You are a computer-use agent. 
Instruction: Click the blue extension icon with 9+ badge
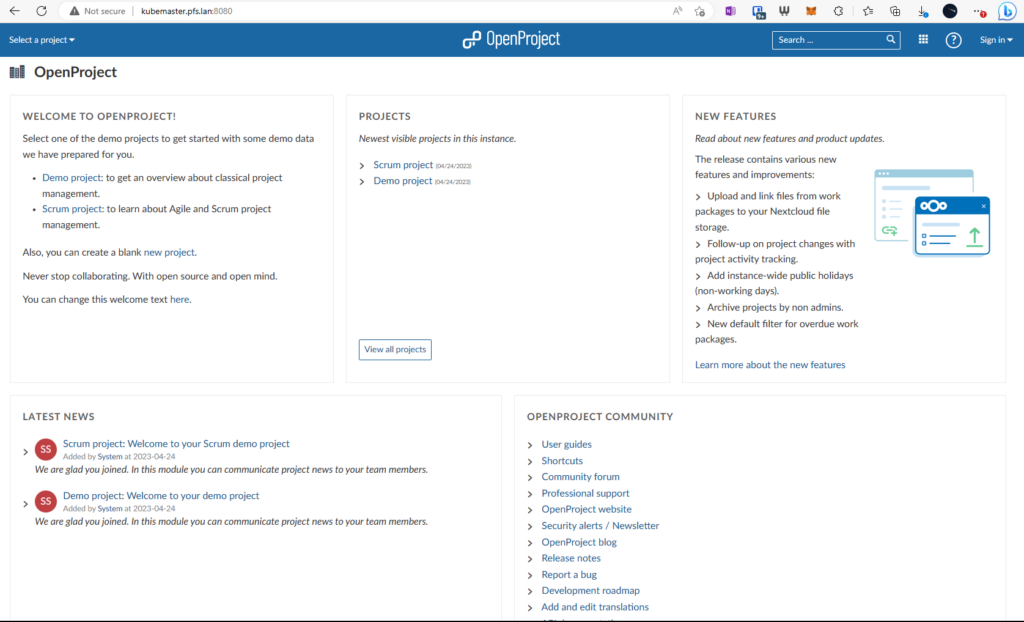(758, 12)
